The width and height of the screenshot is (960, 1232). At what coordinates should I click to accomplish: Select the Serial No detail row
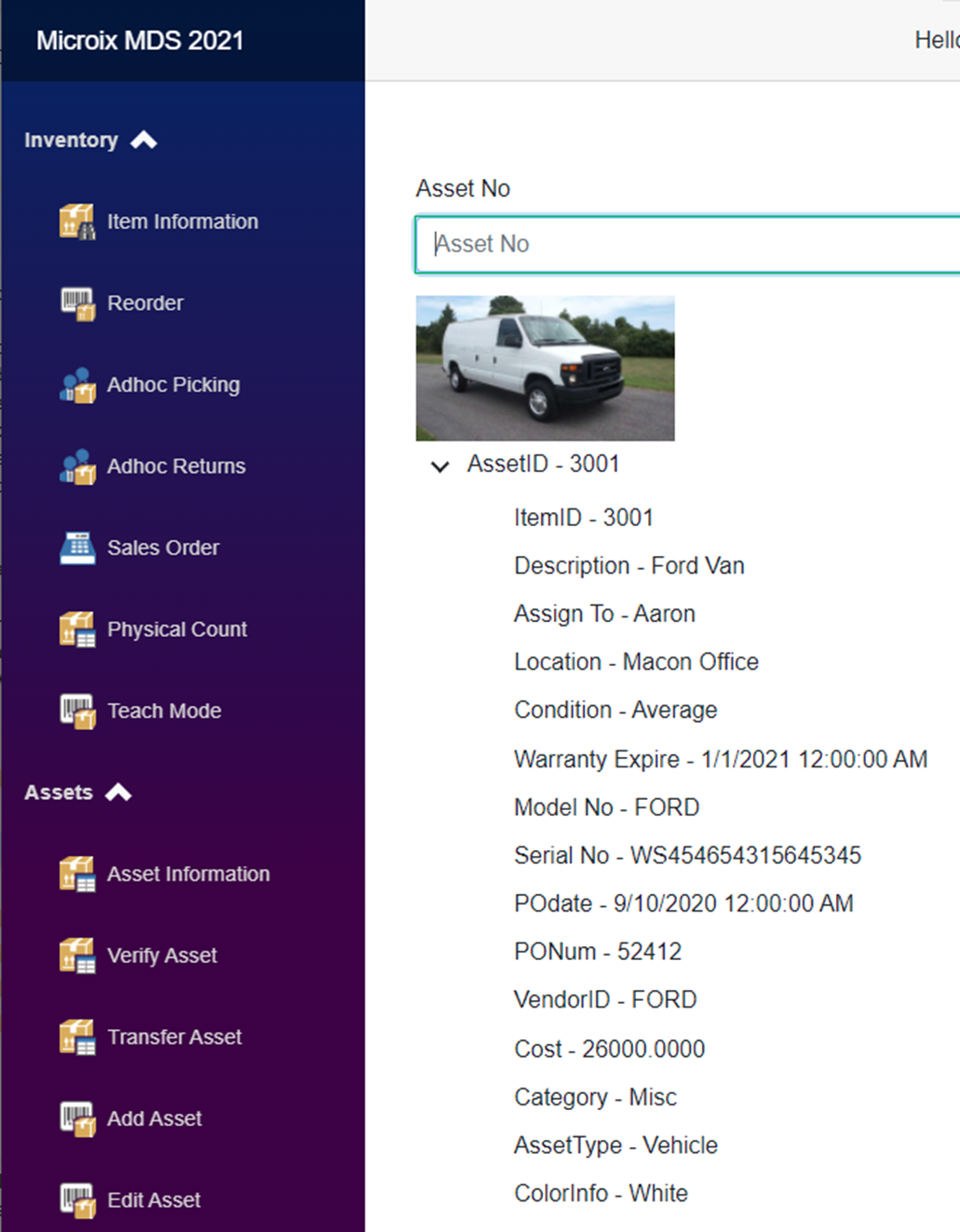tap(687, 855)
